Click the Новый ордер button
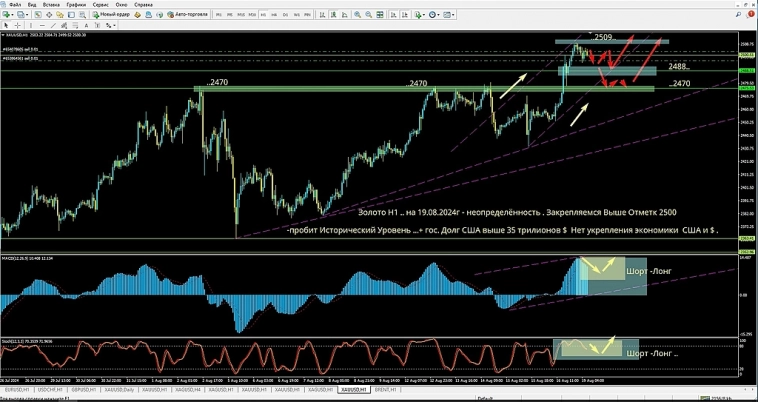758x402 pixels. 111,14
